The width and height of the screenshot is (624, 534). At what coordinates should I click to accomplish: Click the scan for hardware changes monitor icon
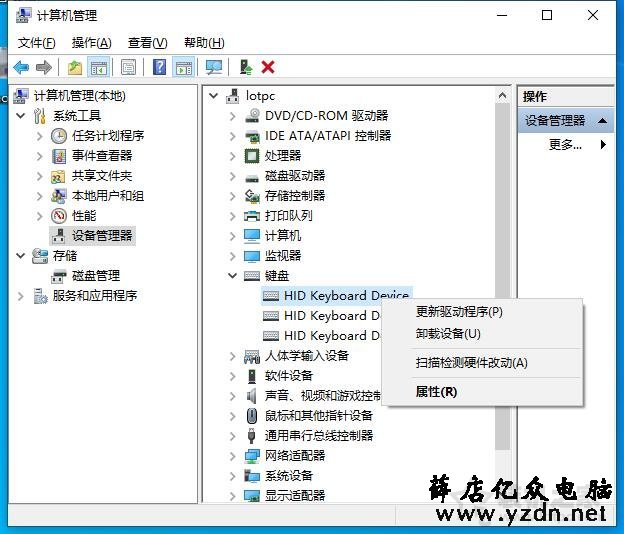[214, 67]
